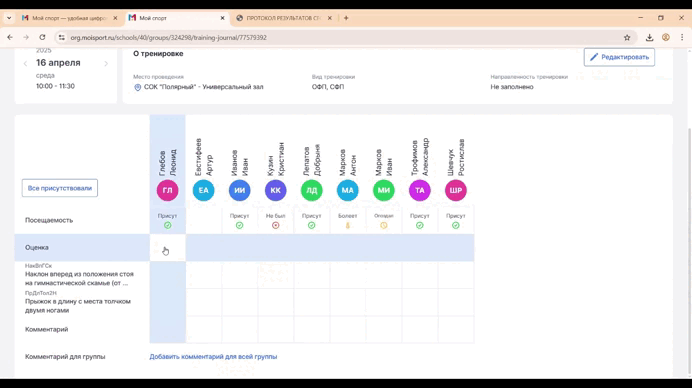Screen dimensions: 692x388
Task: Toggle Кузин Кристиан's red absent attendance mark
Action: 275,226
